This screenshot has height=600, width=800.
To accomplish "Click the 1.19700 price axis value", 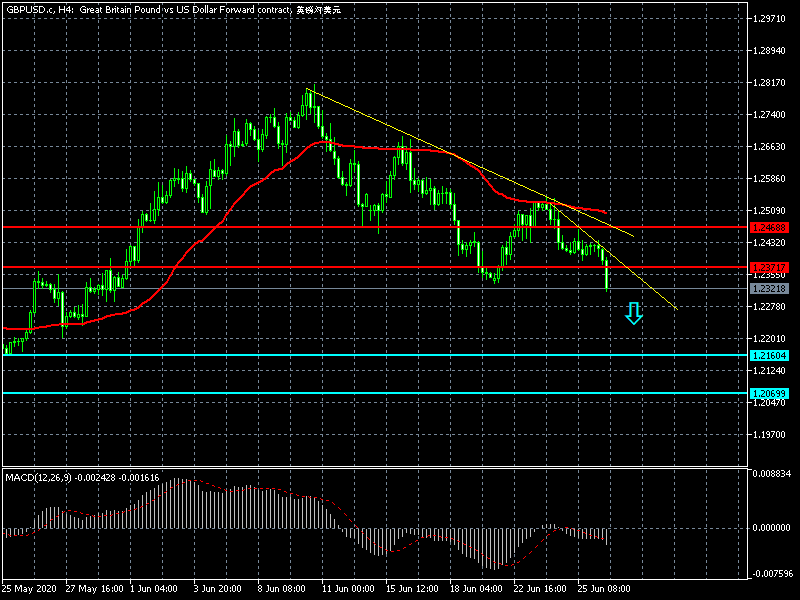I will click(x=769, y=435).
